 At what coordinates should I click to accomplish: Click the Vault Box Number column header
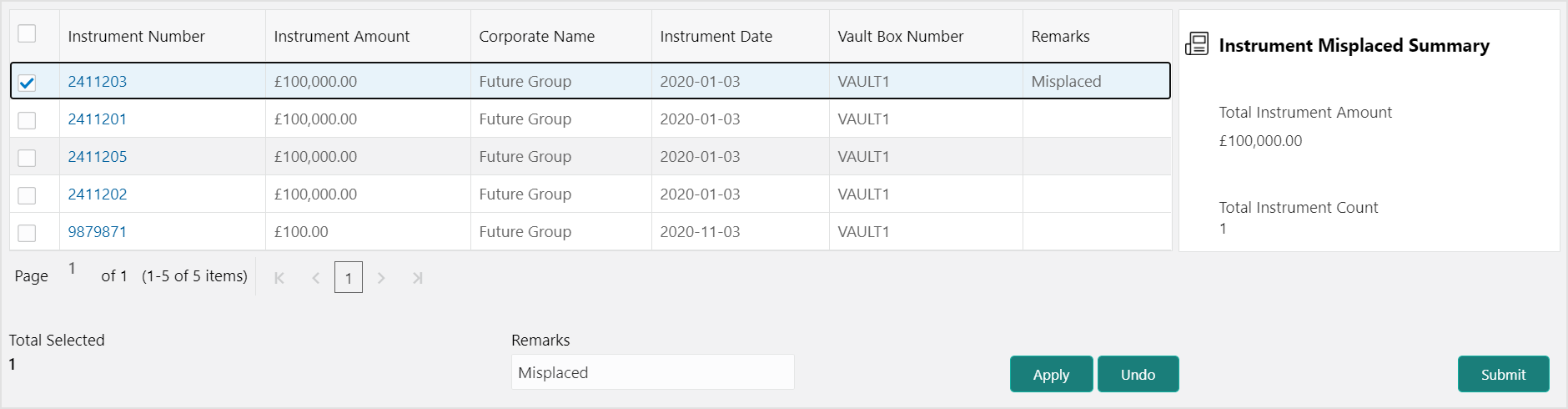pyautogui.click(x=901, y=36)
